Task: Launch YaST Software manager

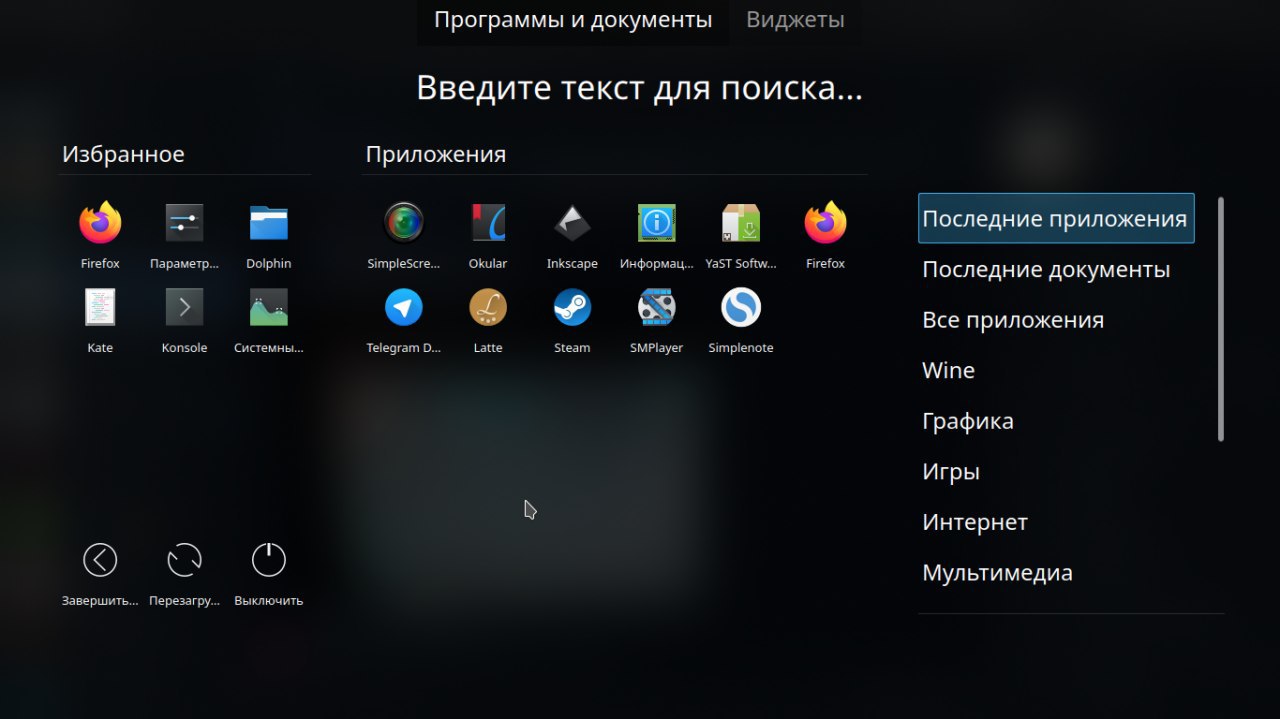Action: [x=740, y=223]
